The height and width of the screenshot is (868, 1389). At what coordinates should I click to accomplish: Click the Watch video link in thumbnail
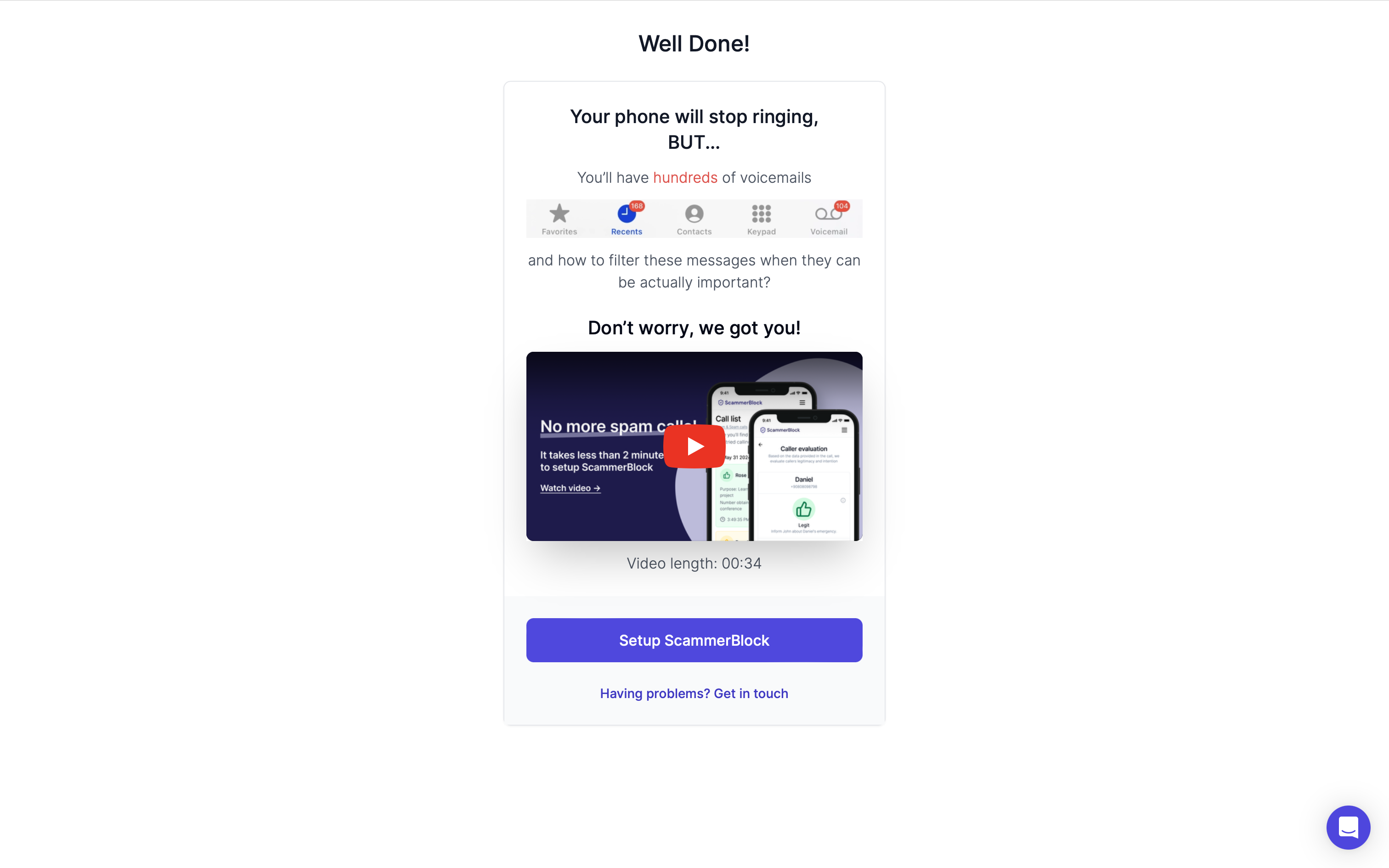[570, 488]
